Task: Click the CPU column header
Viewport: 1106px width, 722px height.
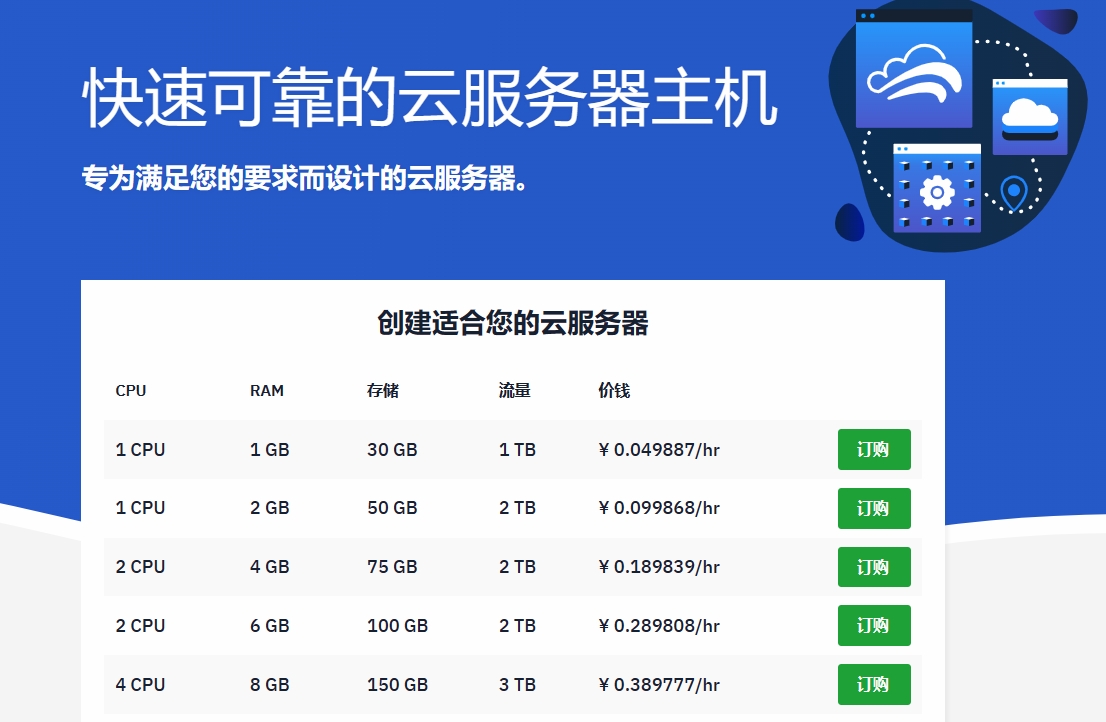Action: point(131,391)
